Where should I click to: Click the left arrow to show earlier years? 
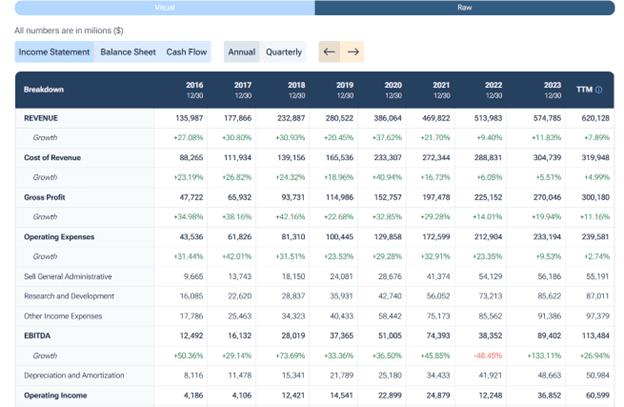[x=329, y=52]
